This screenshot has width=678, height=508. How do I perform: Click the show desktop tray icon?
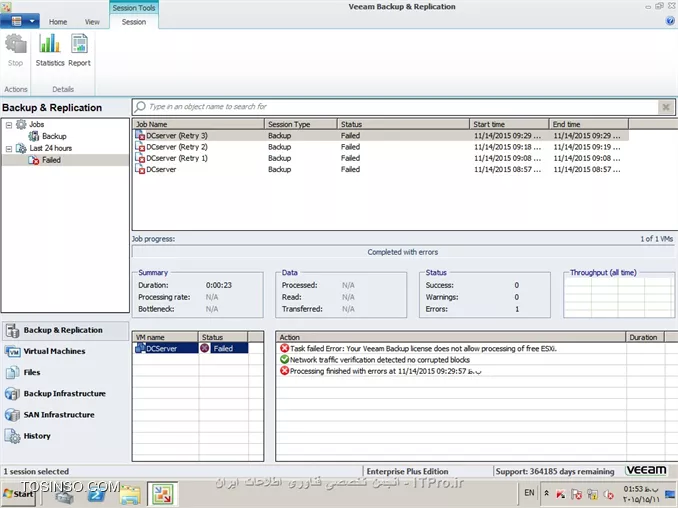[x=671, y=494]
